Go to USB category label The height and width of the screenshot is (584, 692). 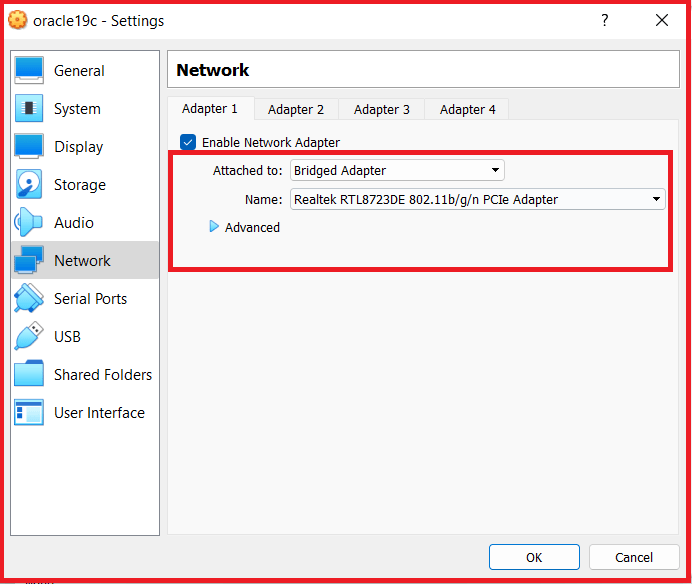(67, 336)
